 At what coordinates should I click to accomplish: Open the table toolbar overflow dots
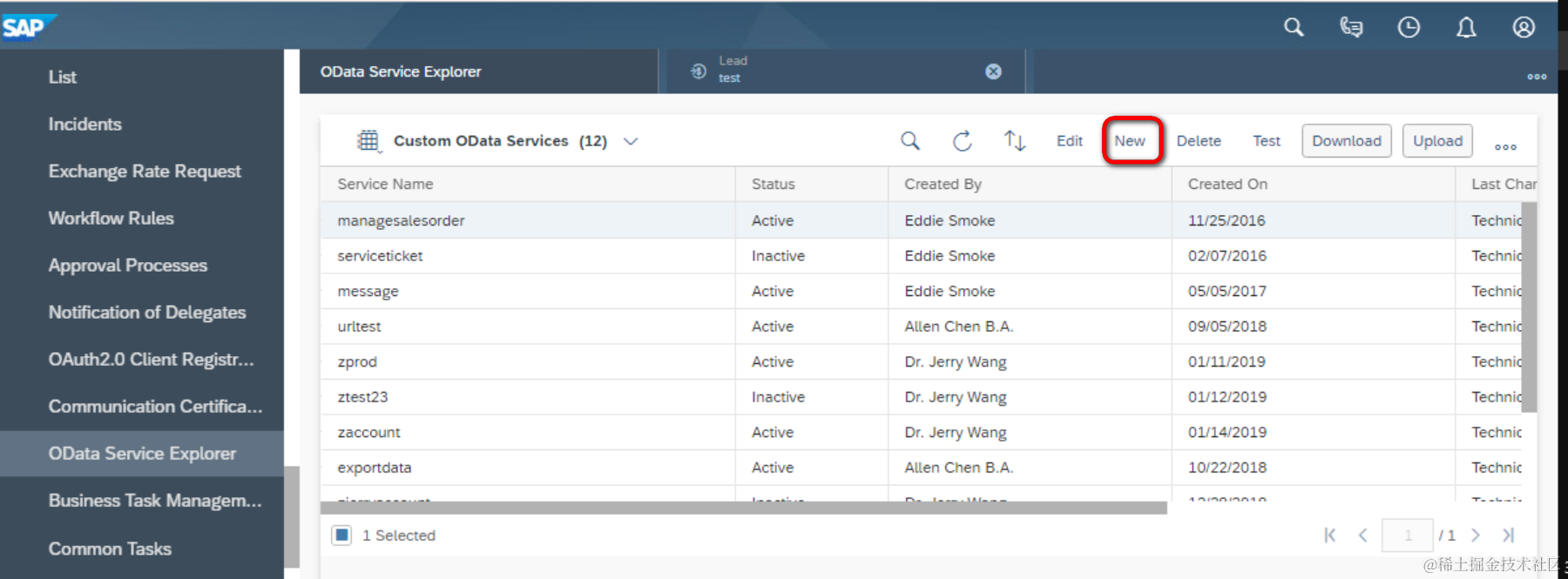[x=1505, y=146]
